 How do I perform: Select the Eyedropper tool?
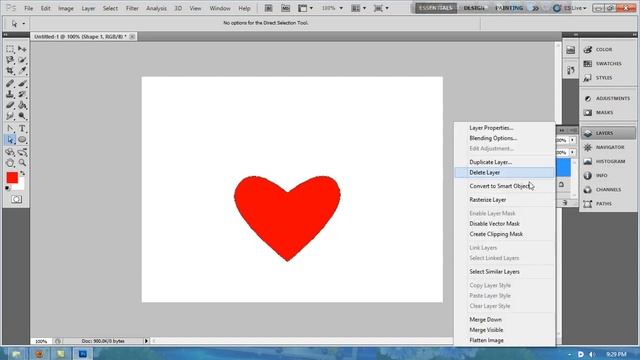[x=22, y=71]
